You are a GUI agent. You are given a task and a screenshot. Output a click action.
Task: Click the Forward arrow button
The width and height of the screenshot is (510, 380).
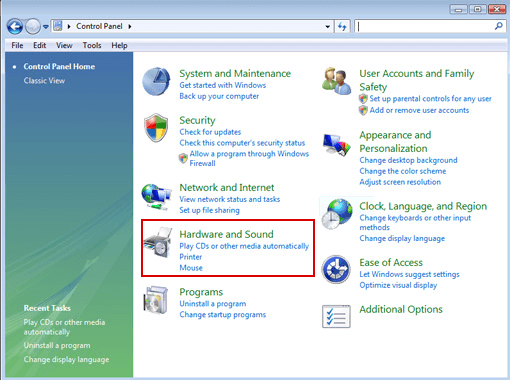point(33,26)
